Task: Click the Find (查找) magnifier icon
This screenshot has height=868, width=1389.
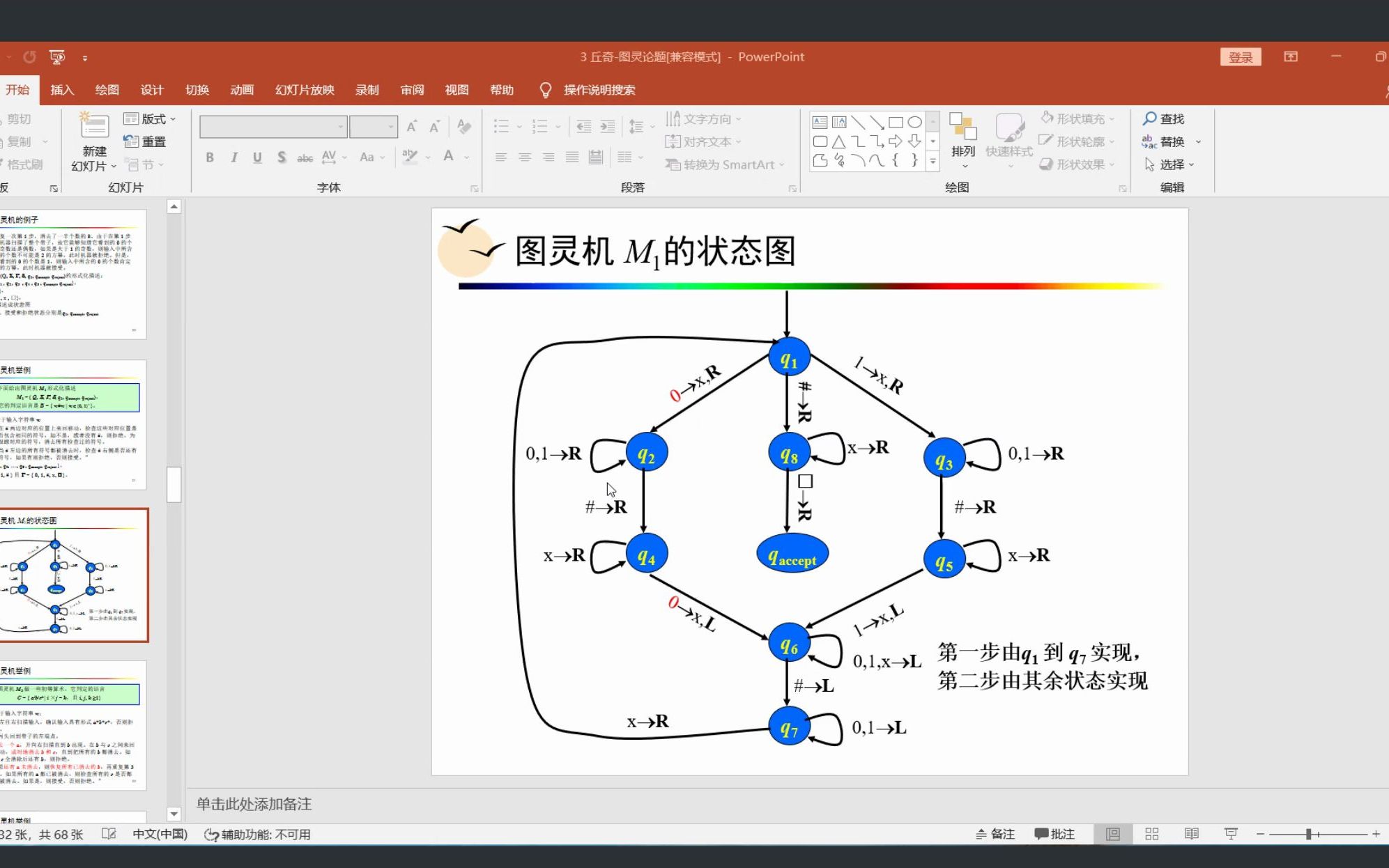Action: (x=1150, y=119)
